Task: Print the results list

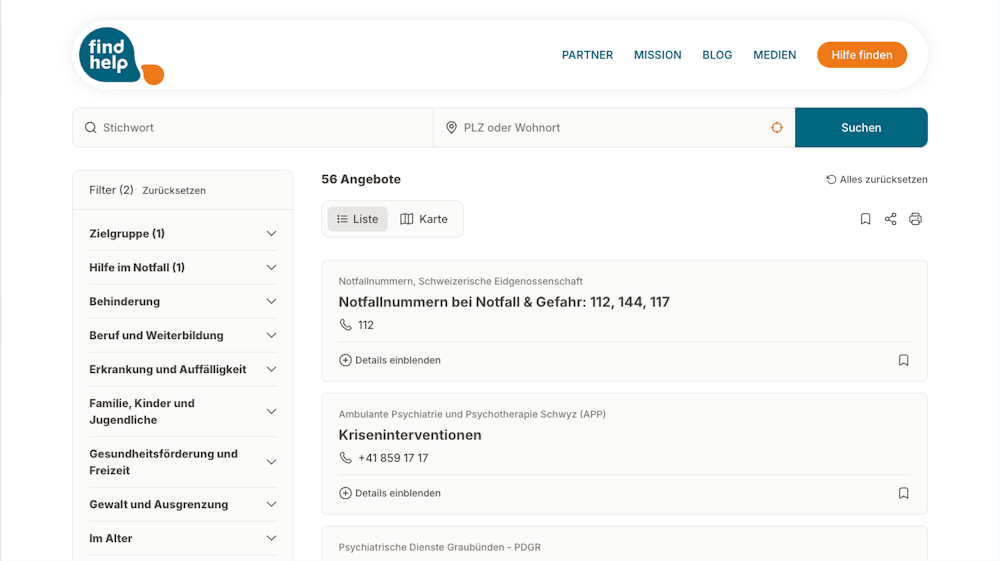Action: point(915,219)
